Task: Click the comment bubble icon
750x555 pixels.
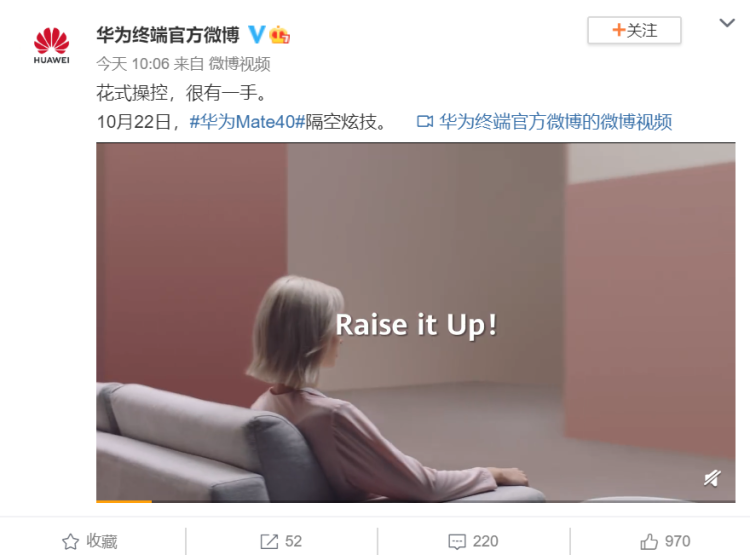Action: [457, 542]
